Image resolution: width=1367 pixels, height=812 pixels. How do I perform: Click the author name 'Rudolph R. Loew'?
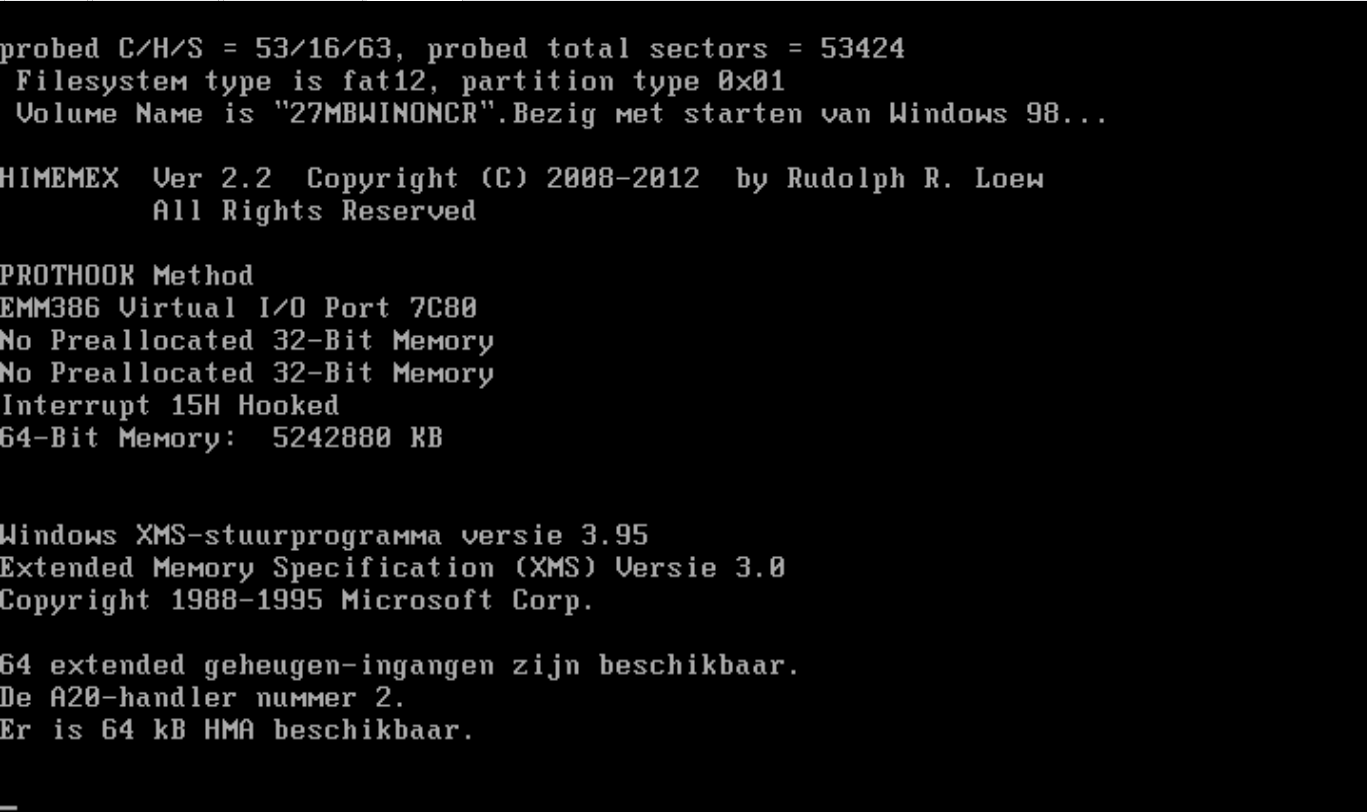(x=914, y=179)
